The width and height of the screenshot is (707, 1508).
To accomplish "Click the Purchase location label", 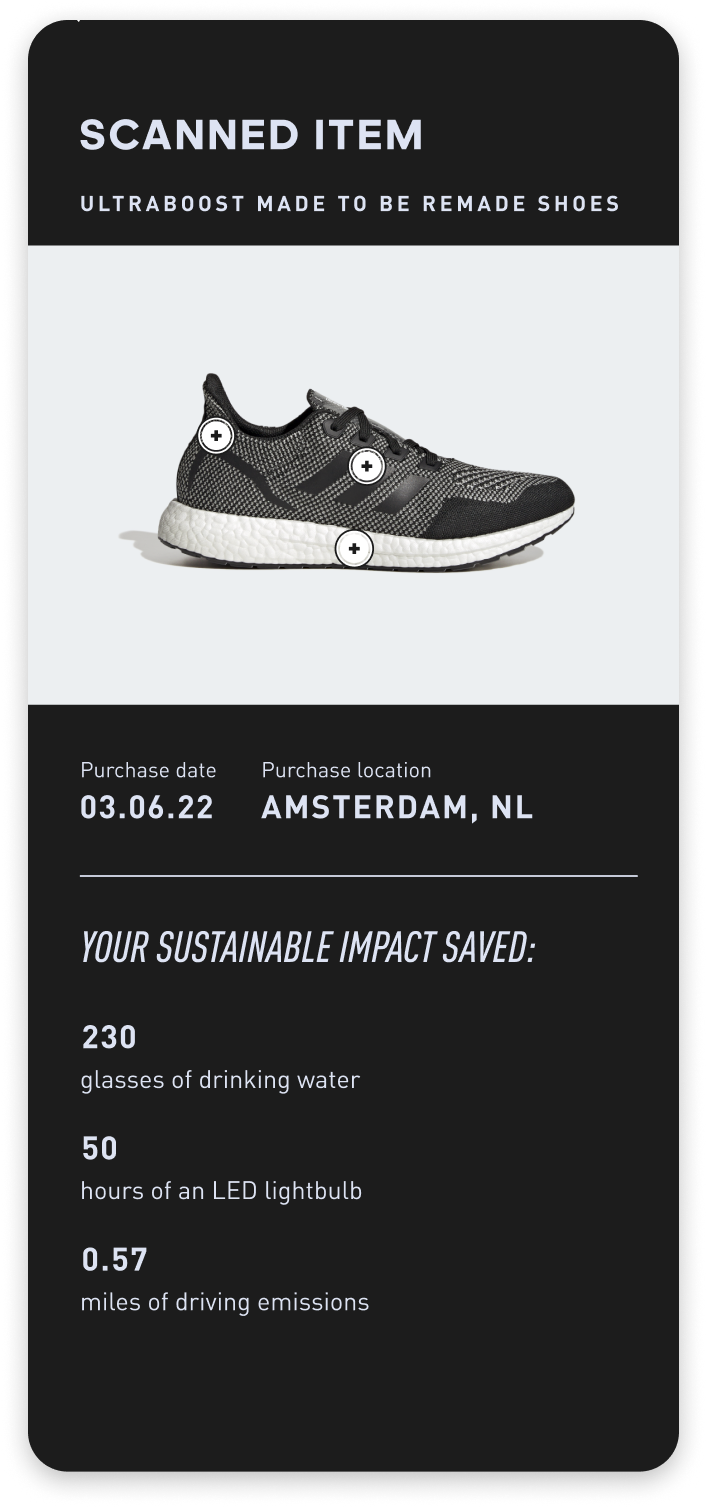I will coord(346,770).
